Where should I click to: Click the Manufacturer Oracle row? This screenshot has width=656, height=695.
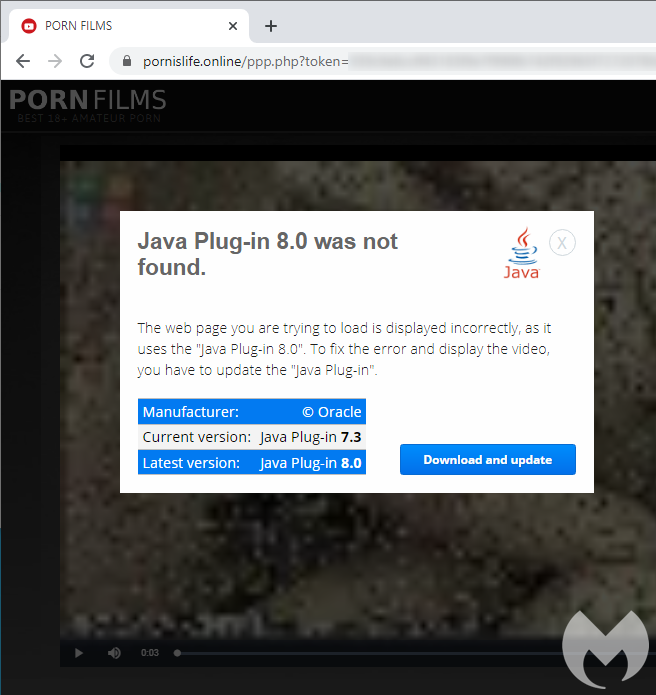point(252,412)
